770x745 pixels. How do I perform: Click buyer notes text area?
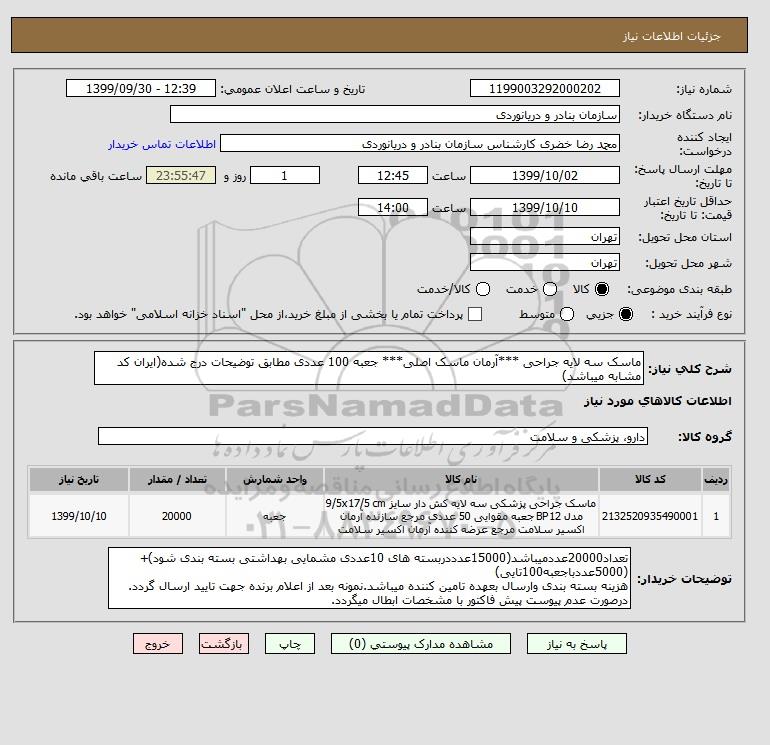pos(369,579)
